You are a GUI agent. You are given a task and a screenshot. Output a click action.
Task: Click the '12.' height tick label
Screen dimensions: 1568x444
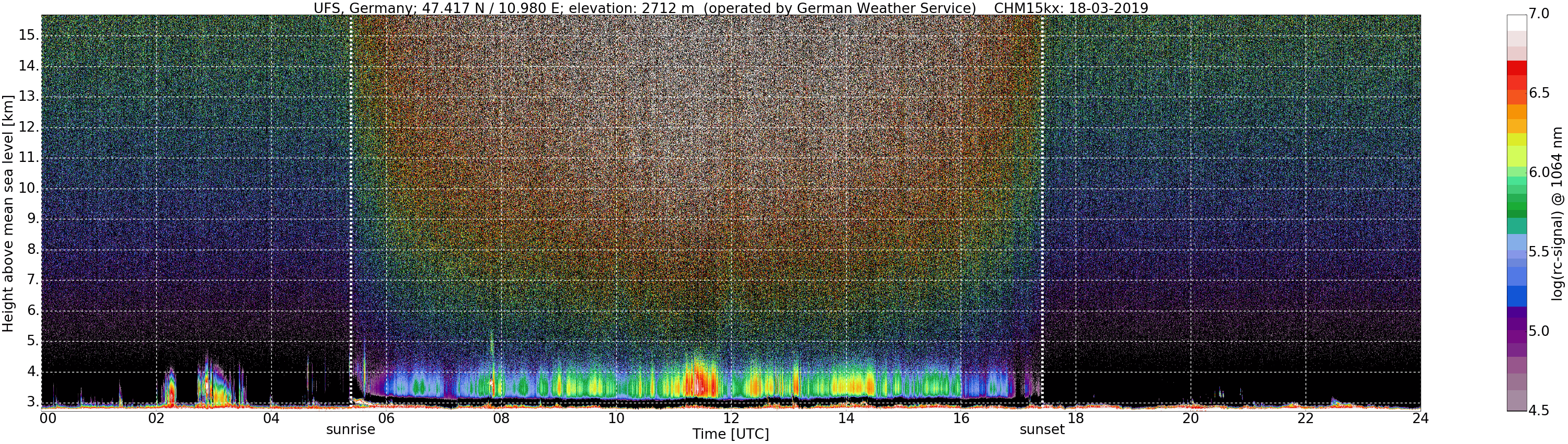click(29, 127)
